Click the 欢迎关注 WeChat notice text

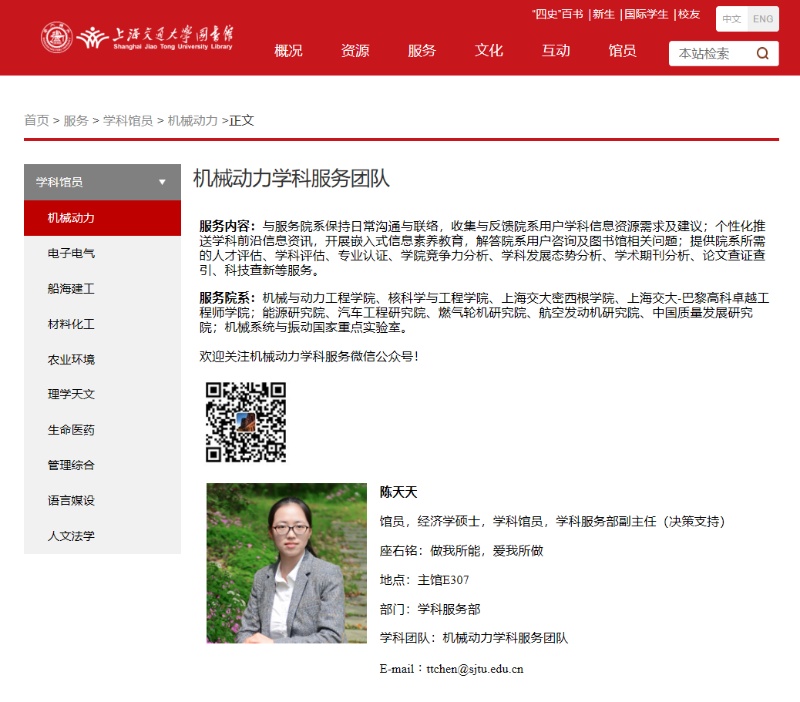pos(309,356)
